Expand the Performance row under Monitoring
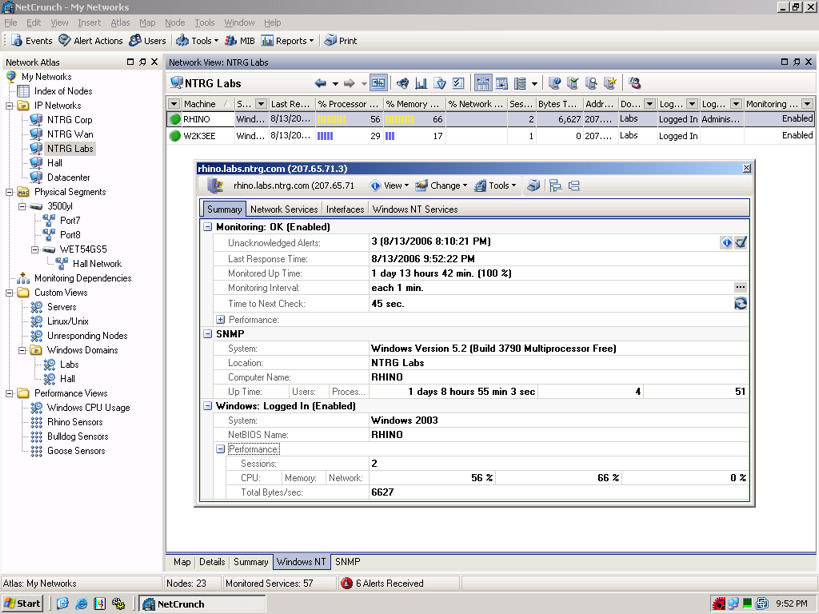The width and height of the screenshot is (819, 614). click(221, 320)
